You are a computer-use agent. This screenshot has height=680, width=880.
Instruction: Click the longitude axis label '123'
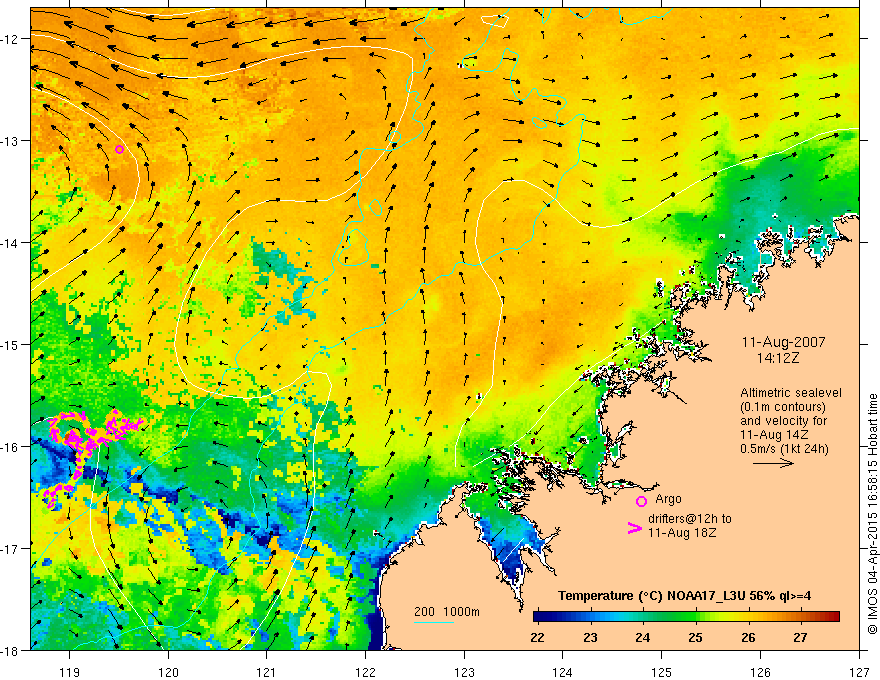(464, 672)
